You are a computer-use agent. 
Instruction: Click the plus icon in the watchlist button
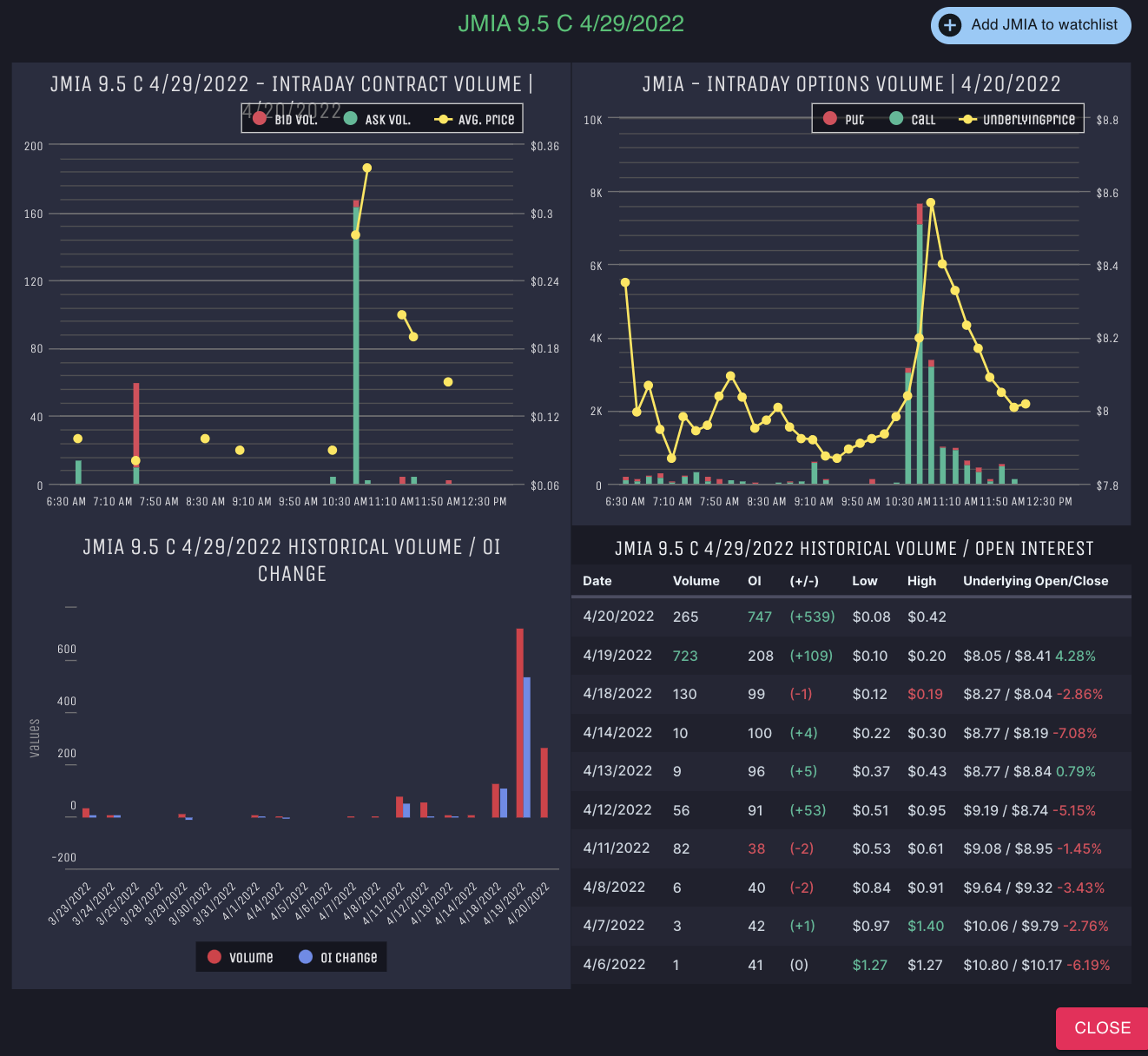tap(950, 25)
